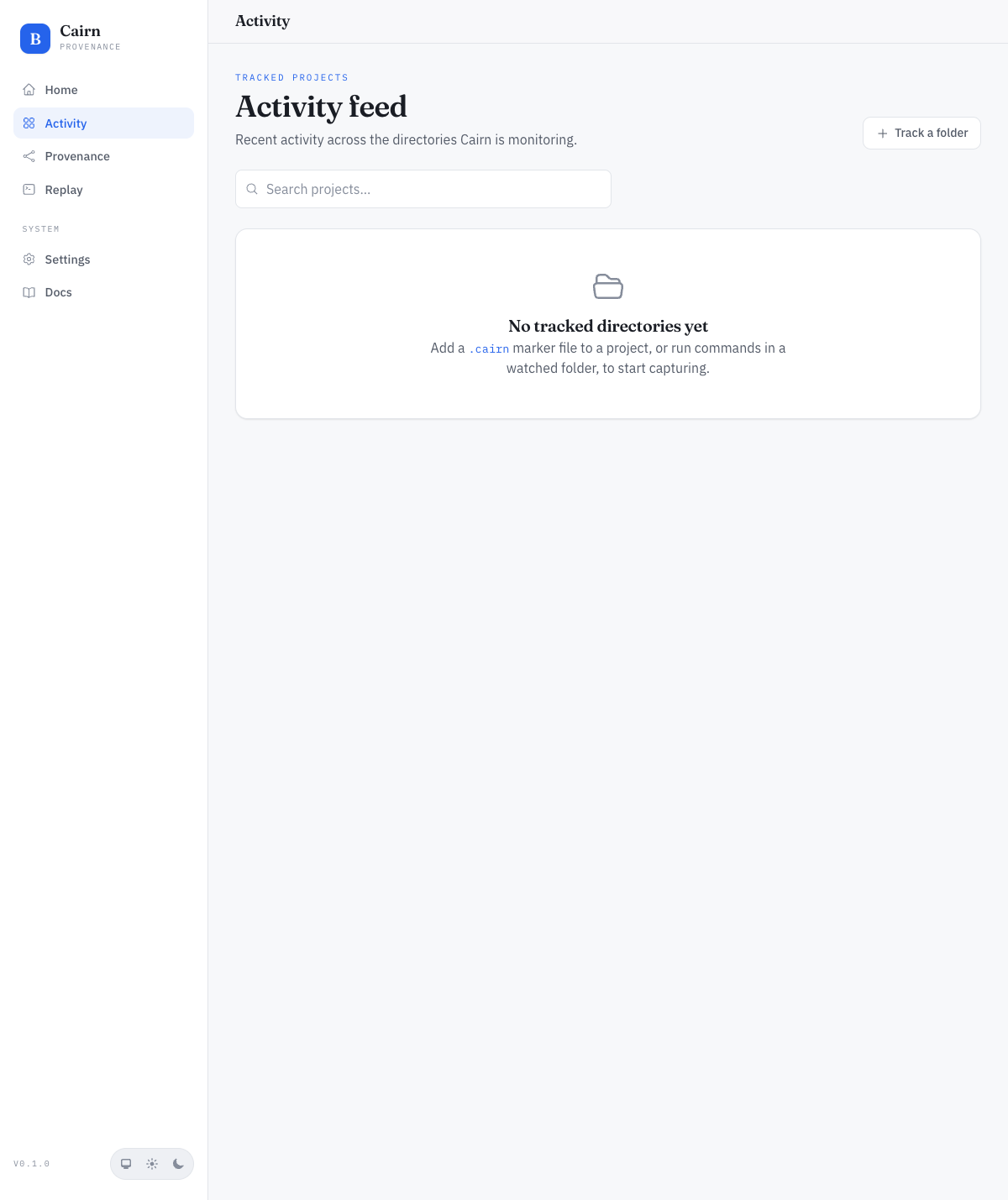Screen dimensions: 1008x1200
Task: Click the Activity feed heading
Action: 321,107
